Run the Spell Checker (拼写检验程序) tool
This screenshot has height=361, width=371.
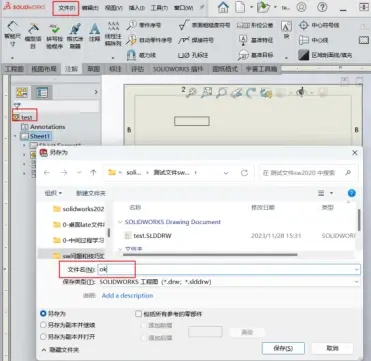[54, 36]
